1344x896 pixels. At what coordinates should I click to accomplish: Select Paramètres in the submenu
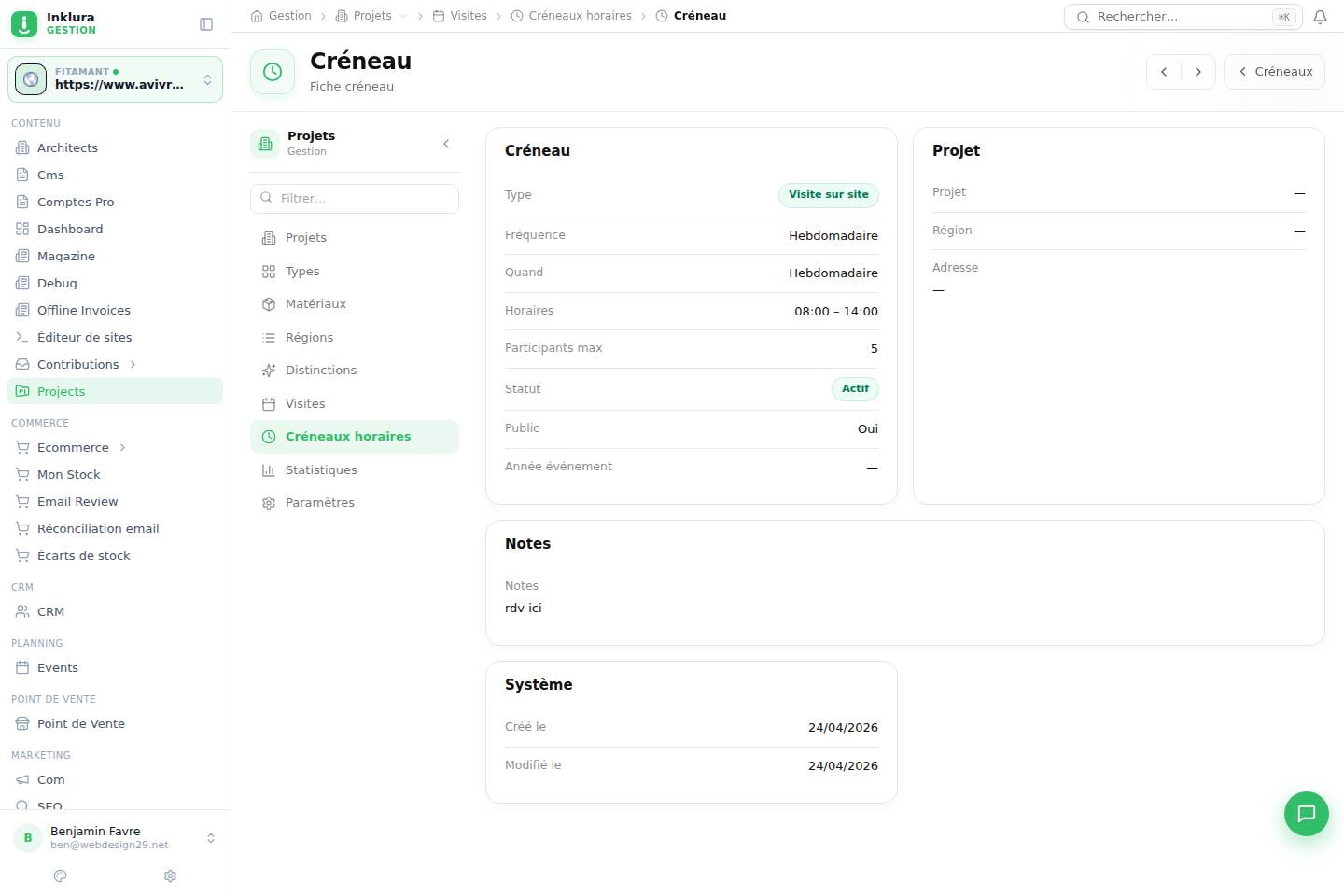pos(355,503)
